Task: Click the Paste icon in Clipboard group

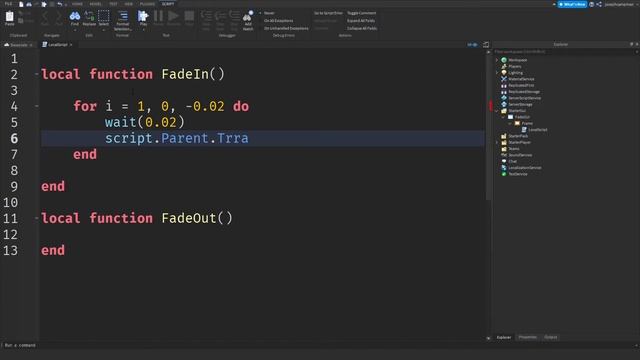Action: 9,17
